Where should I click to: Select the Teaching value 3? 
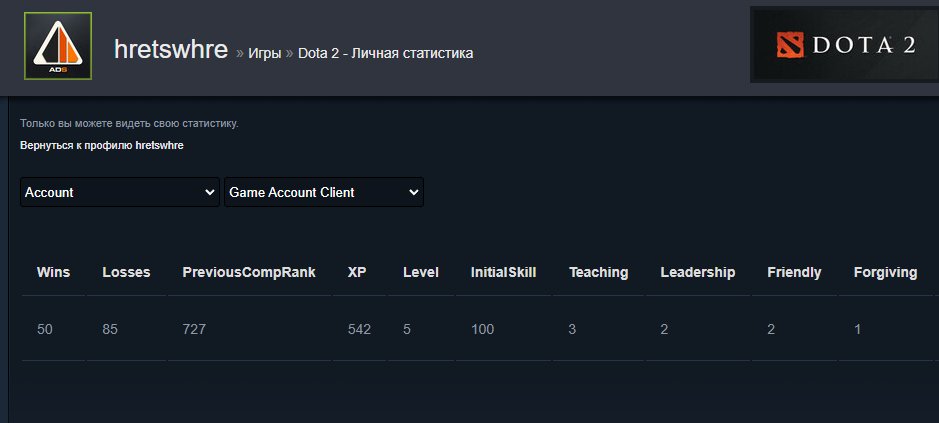[573, 330]
